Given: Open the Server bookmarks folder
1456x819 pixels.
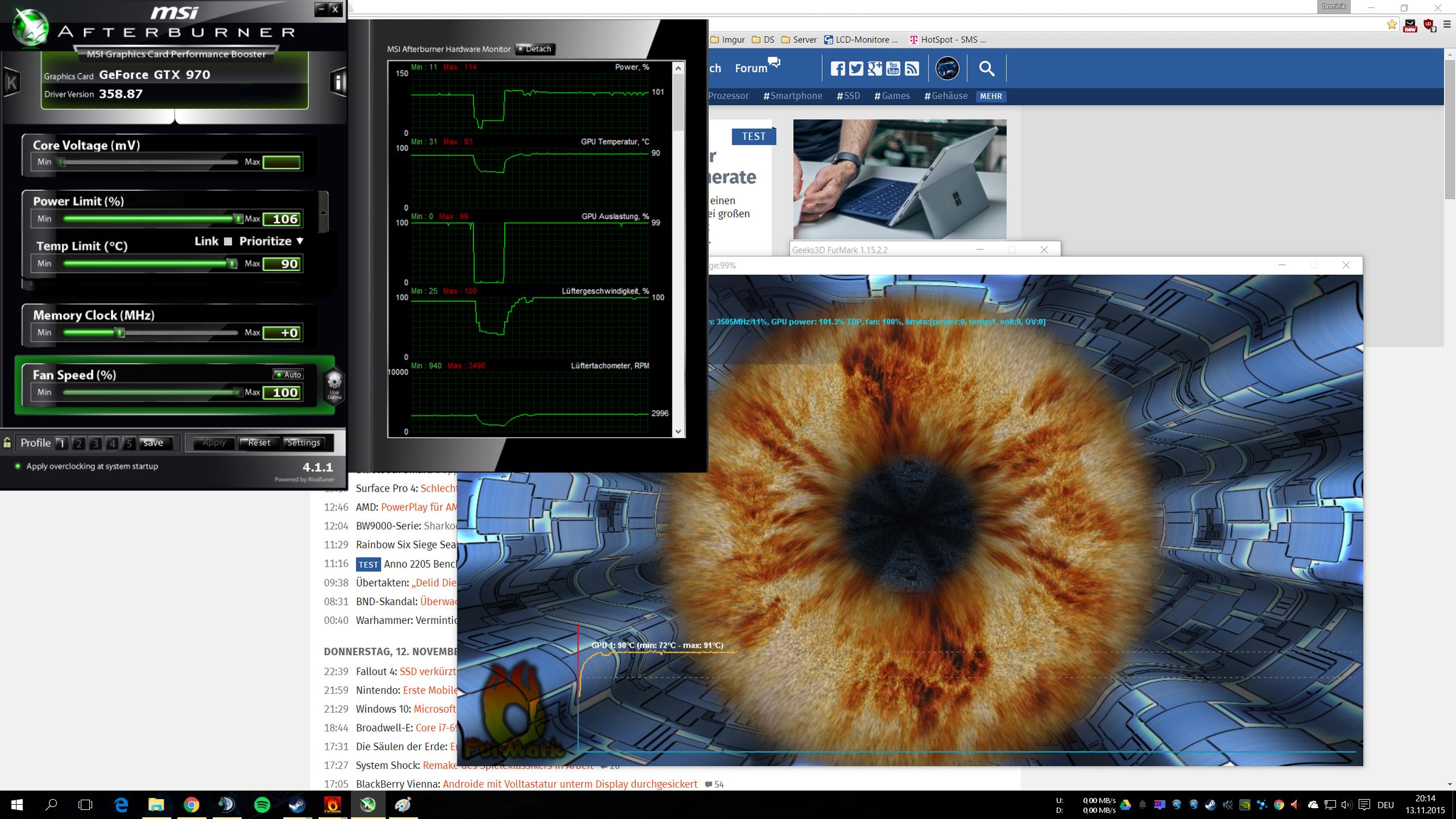Looking at the screenshot, I should coord(799,40).
